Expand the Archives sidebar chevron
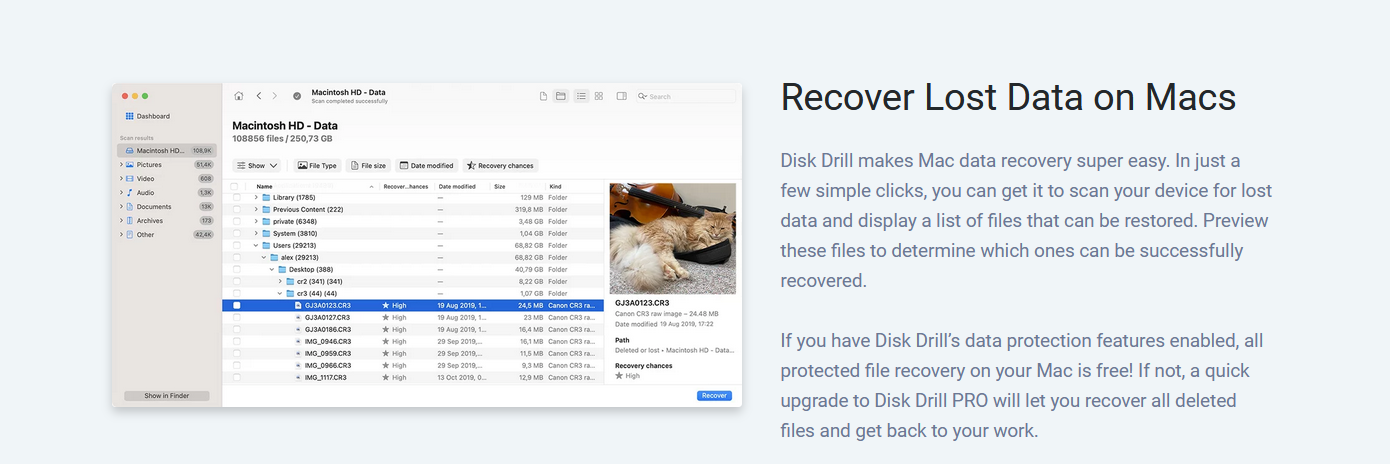This screenshot has width=1390, height=464. point(121,220)
